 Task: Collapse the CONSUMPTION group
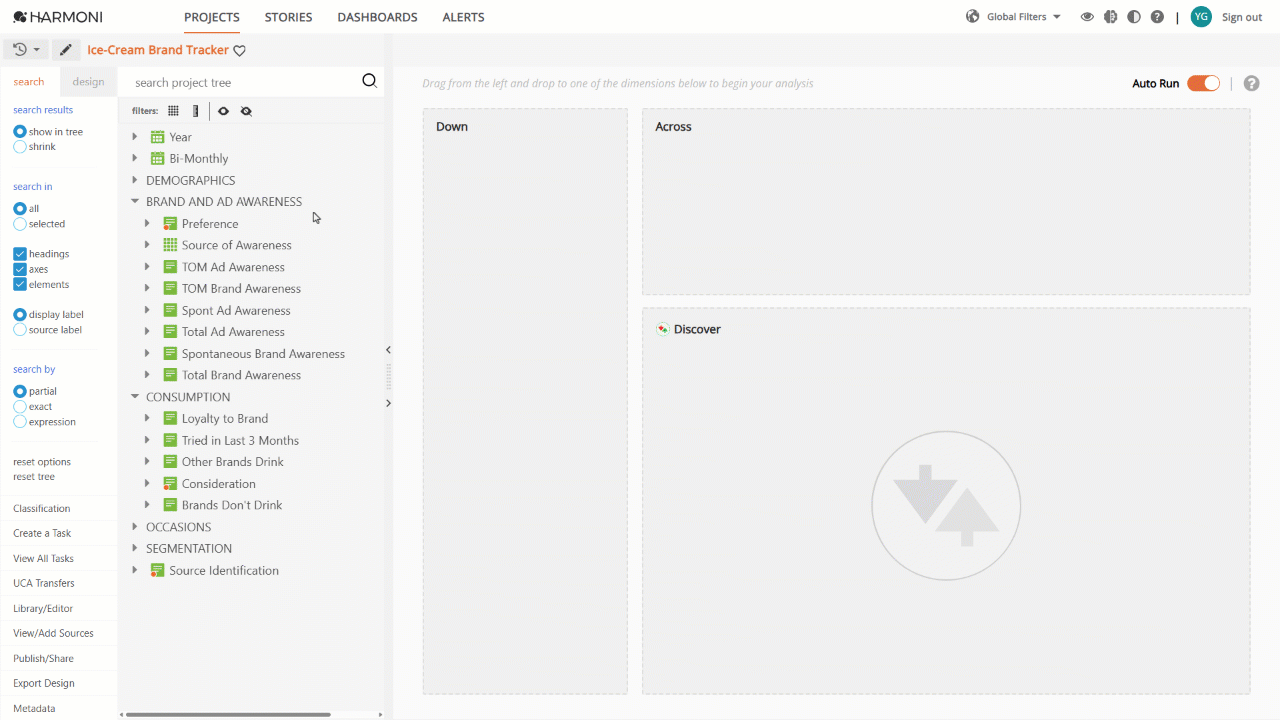(135, 397)
